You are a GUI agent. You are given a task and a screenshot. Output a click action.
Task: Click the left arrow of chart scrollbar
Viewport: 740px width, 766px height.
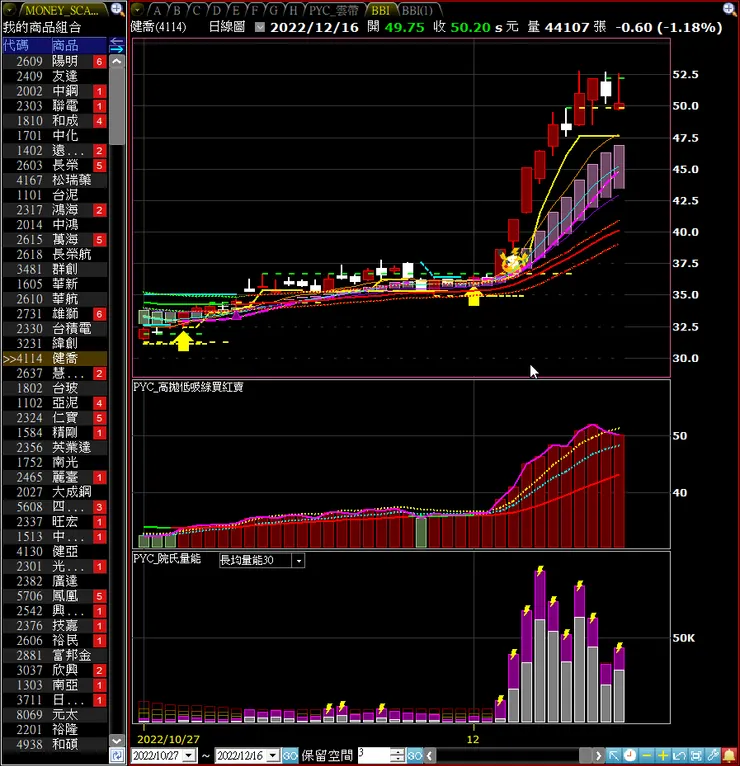429,756
